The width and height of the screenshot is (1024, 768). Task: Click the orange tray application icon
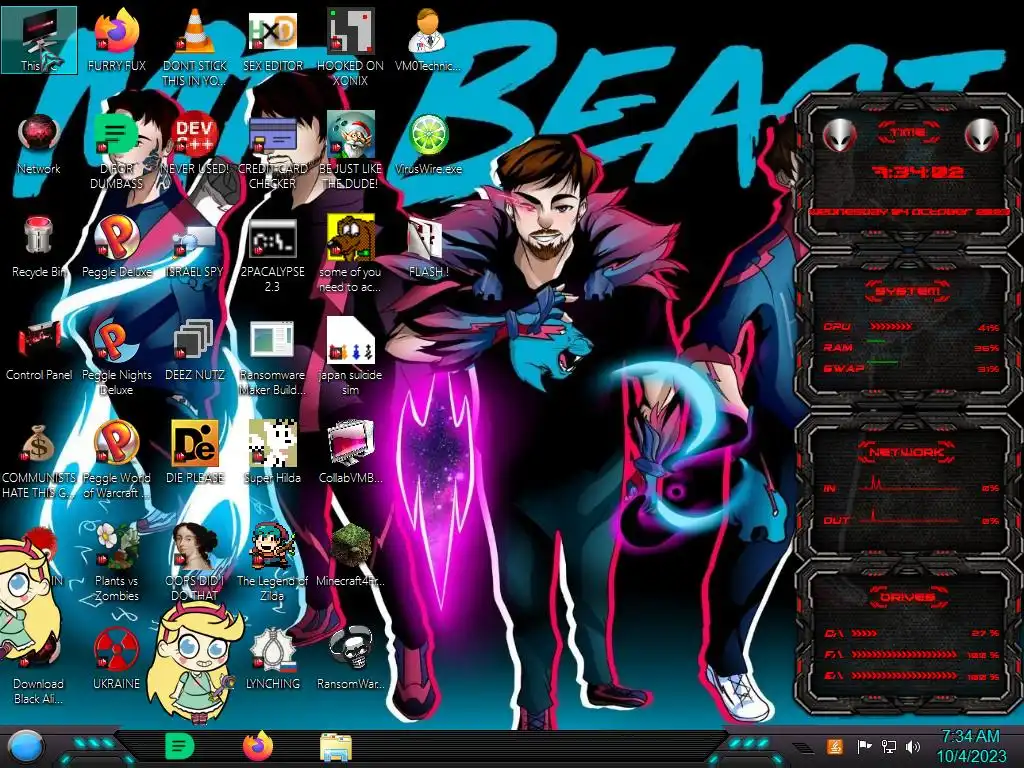pyautogui.click(x=834, y=746)
